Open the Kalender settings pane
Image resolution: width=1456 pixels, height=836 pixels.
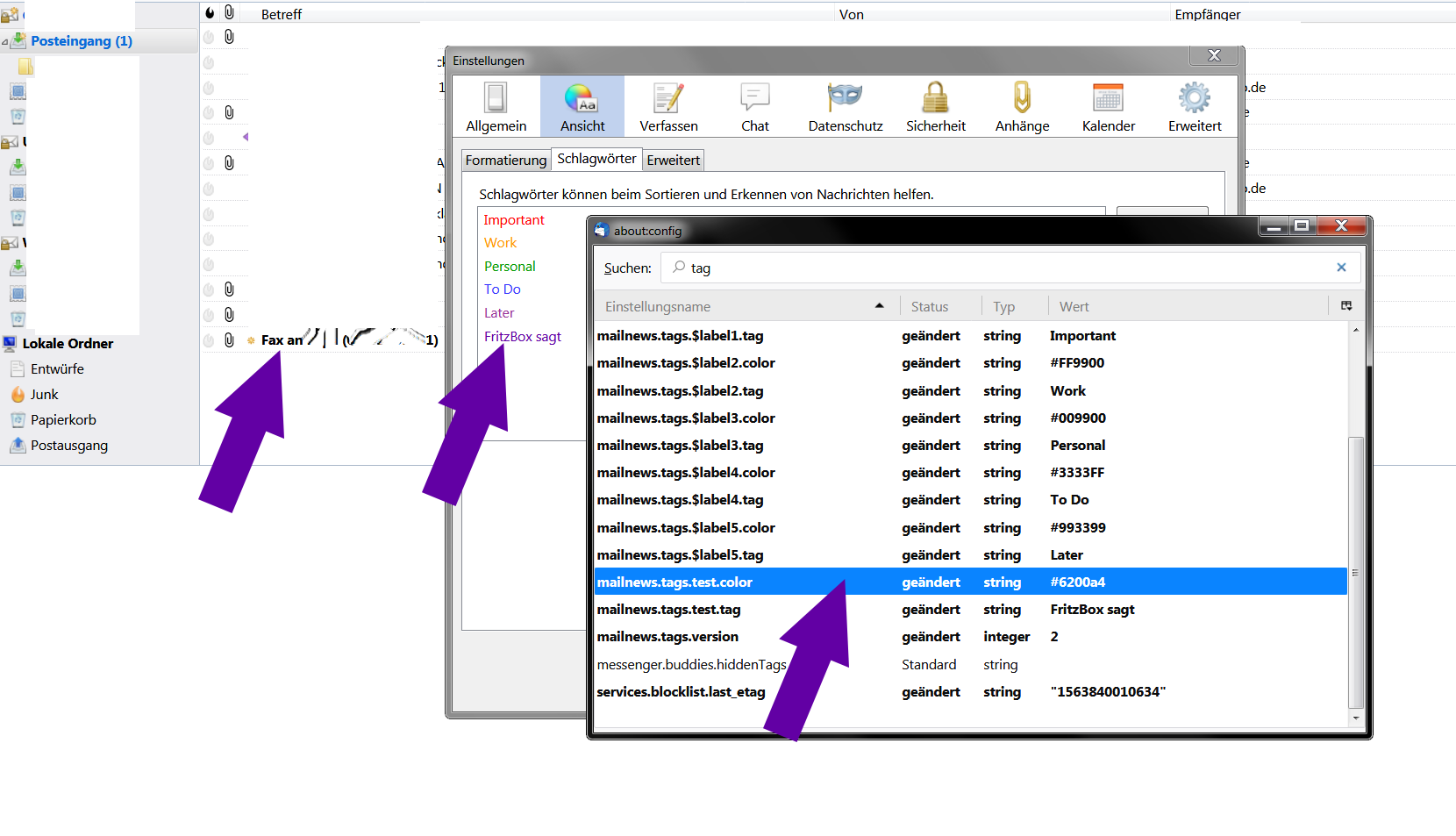pyautogui.click(x=1109, y=106)
